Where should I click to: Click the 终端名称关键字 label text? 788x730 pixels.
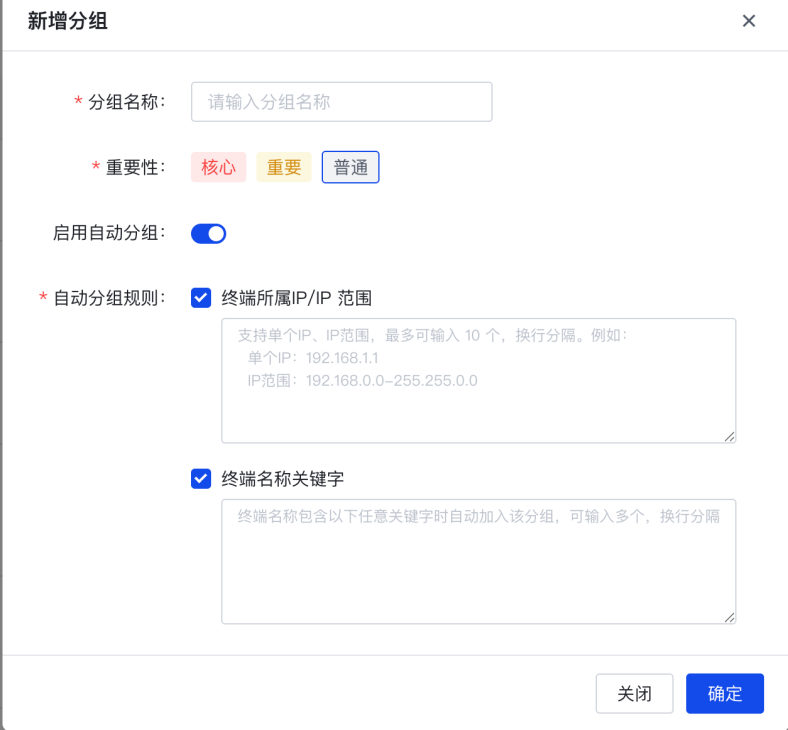click(x=282, y=479)
